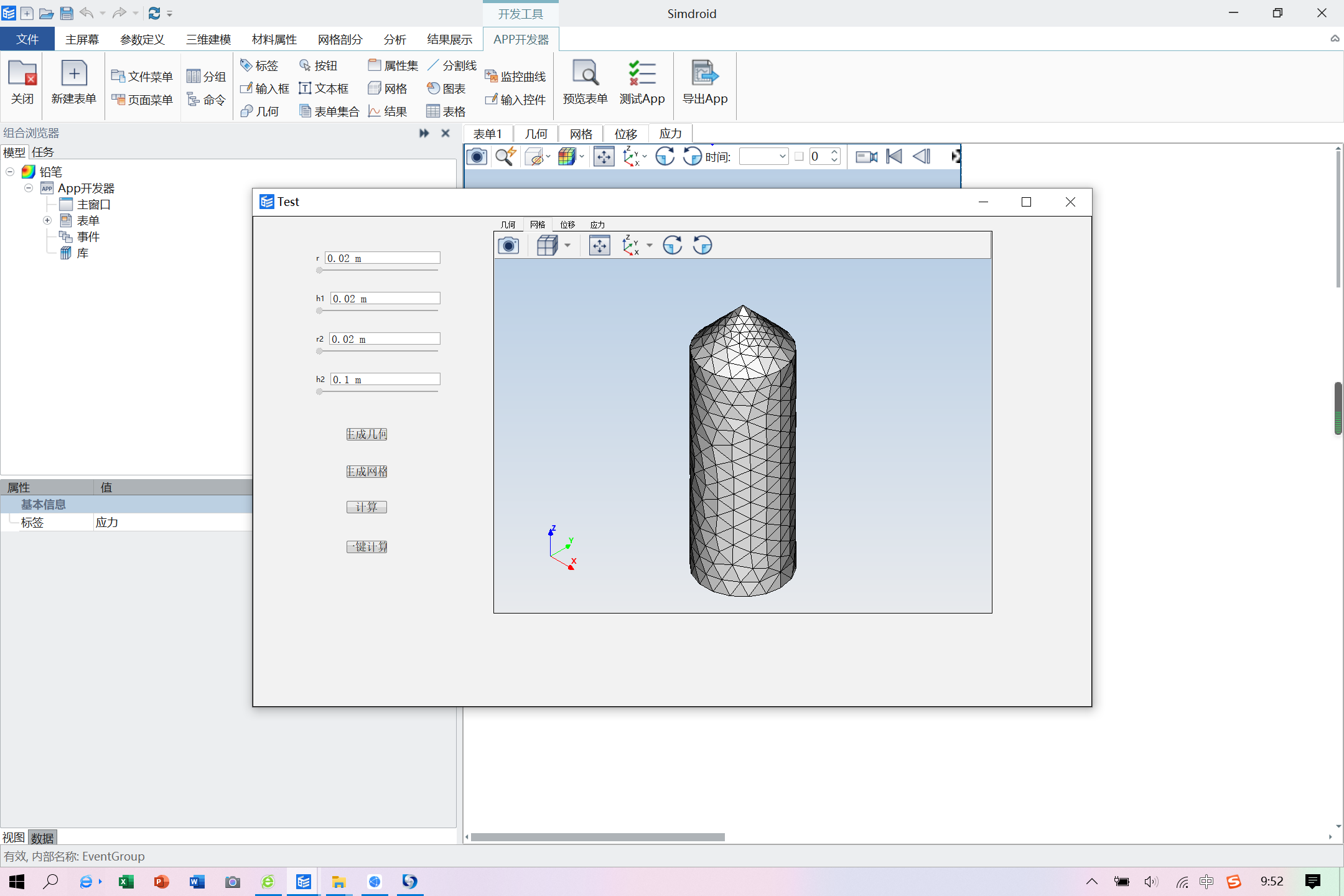Viewport: 1344px width, 896px height.
Task: Insert a 按钮 button control
Action: tap(318, 65)
